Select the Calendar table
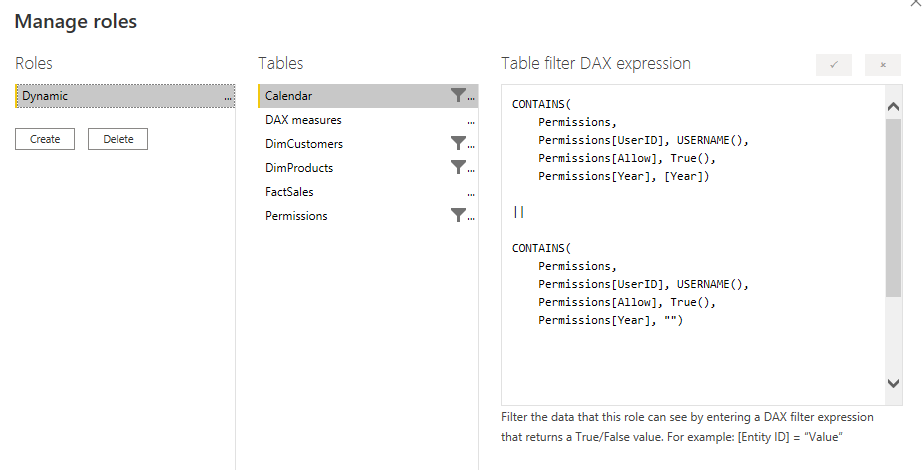 [x=368, y=96]
